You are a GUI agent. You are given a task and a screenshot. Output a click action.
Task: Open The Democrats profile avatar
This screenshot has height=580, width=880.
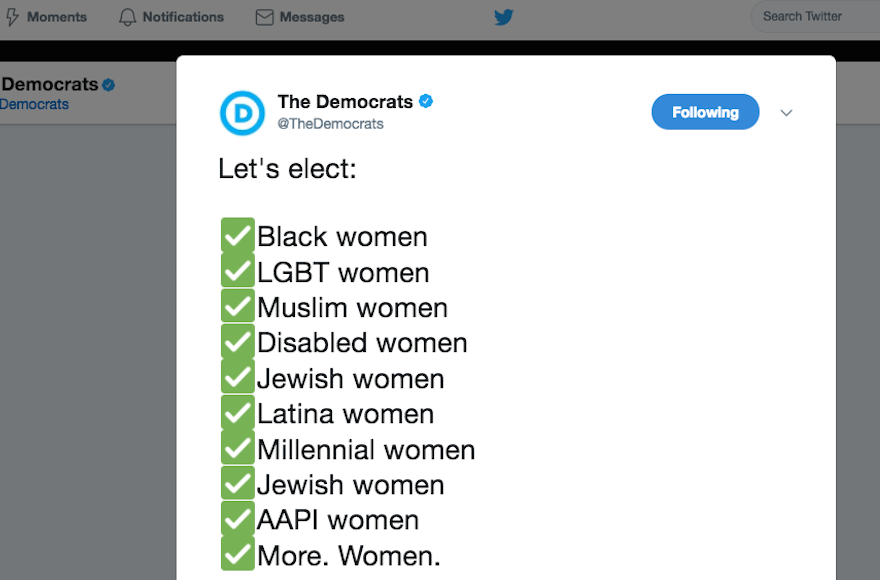click(242, 113)
